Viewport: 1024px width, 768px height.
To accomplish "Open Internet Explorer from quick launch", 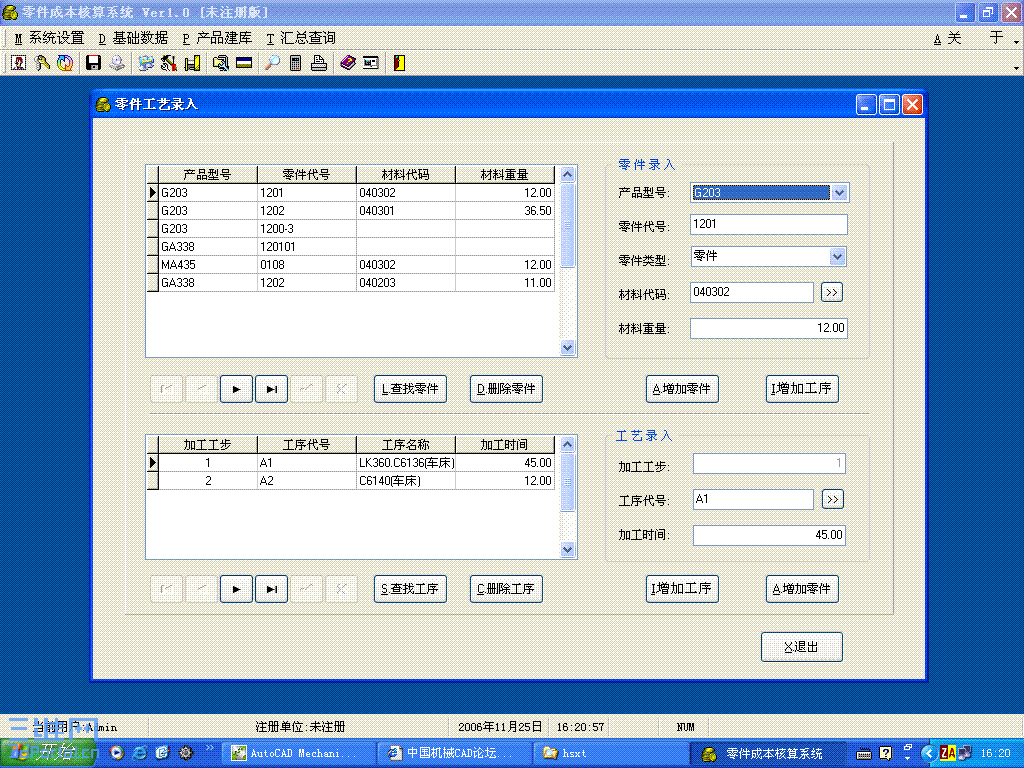I will (139, 753).
